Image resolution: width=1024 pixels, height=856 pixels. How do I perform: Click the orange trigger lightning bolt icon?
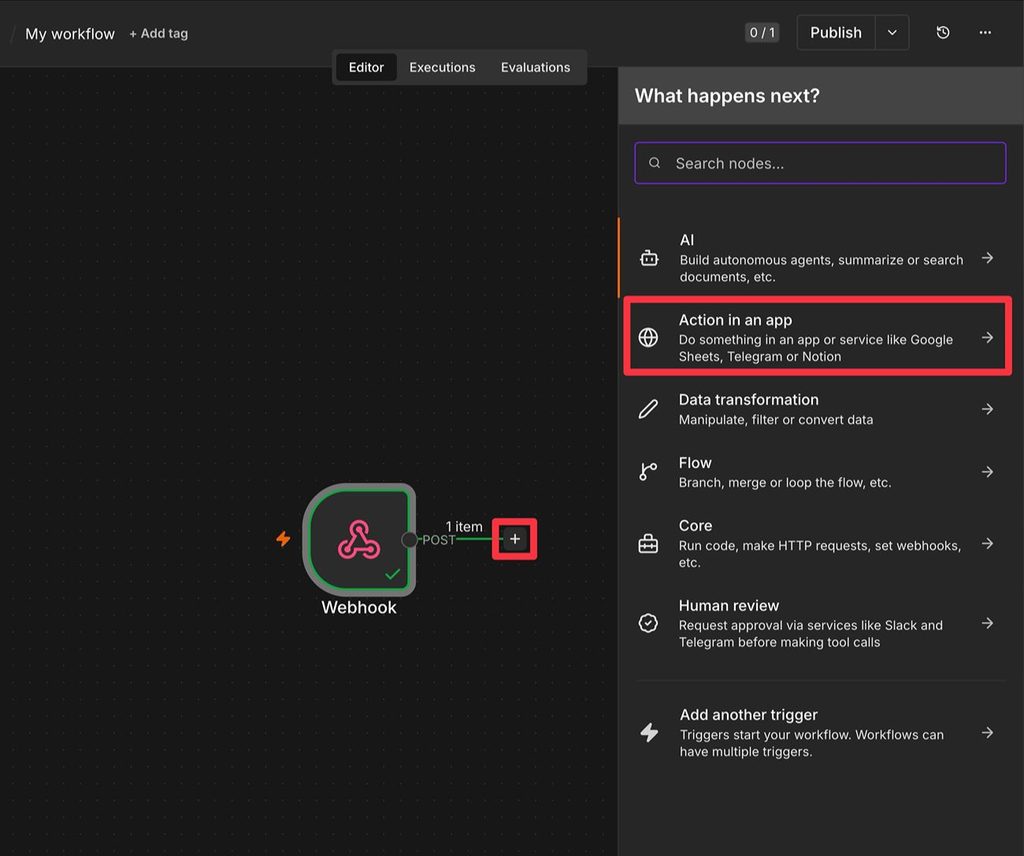click(283, 539)
